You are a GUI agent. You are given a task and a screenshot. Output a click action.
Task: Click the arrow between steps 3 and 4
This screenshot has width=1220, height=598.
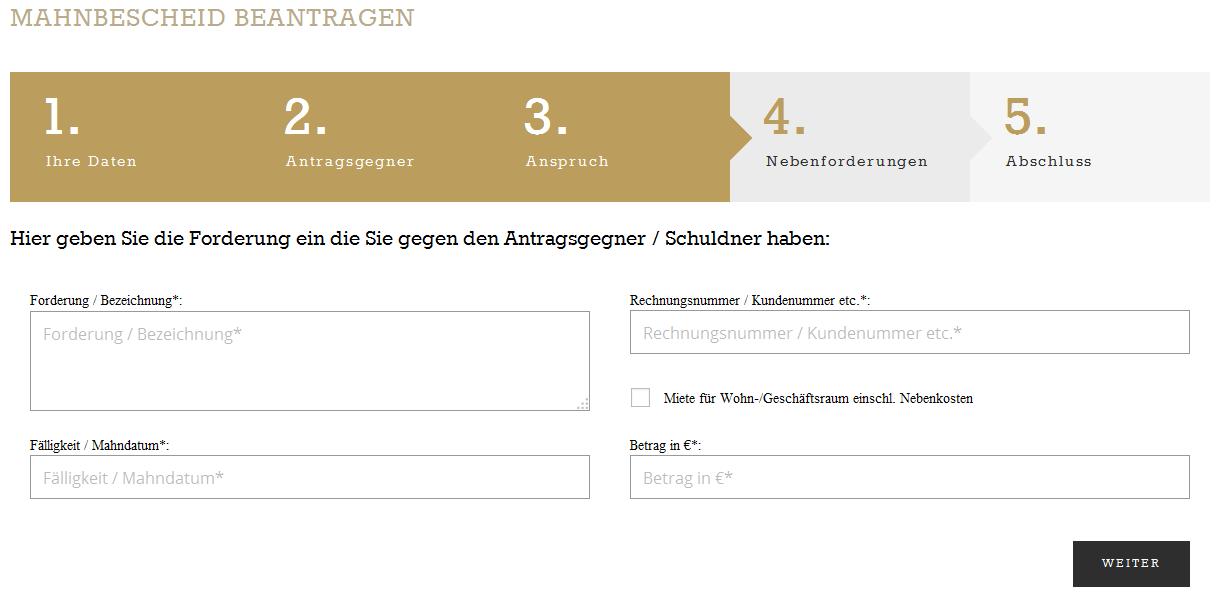coord(742,137)
